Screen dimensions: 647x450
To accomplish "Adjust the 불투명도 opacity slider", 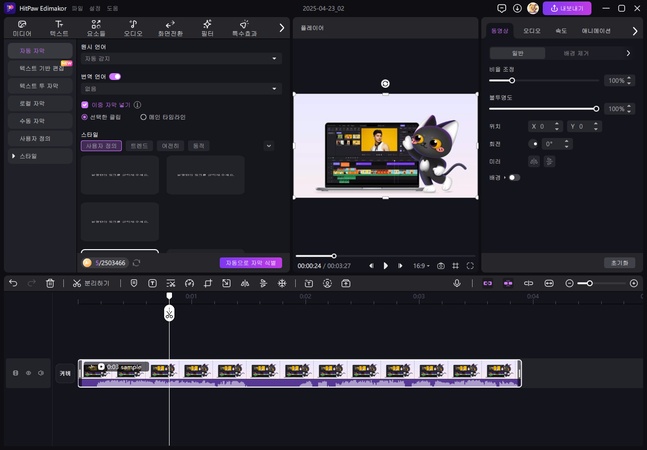I will [597, 108].
